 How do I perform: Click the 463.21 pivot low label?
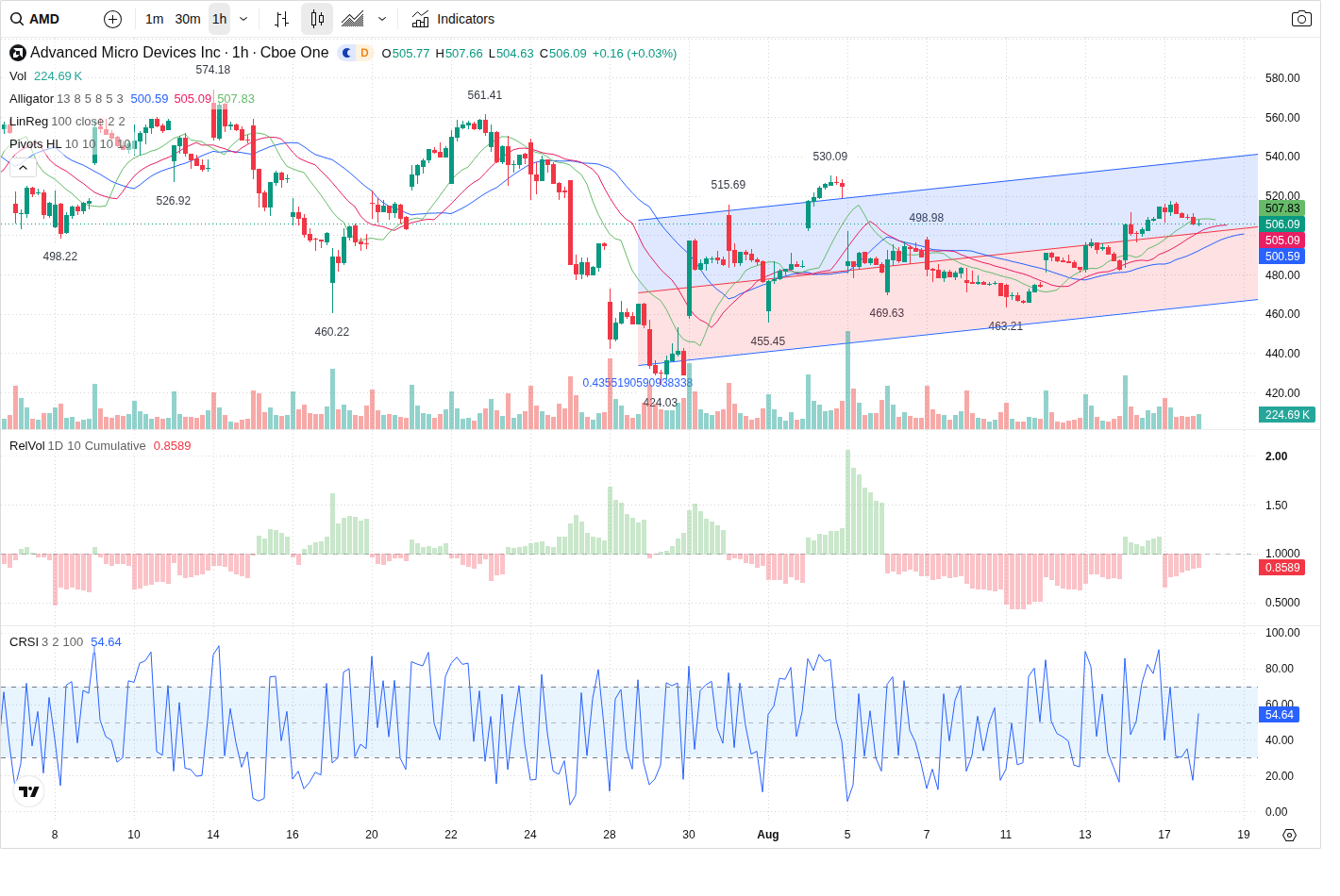1006,326
